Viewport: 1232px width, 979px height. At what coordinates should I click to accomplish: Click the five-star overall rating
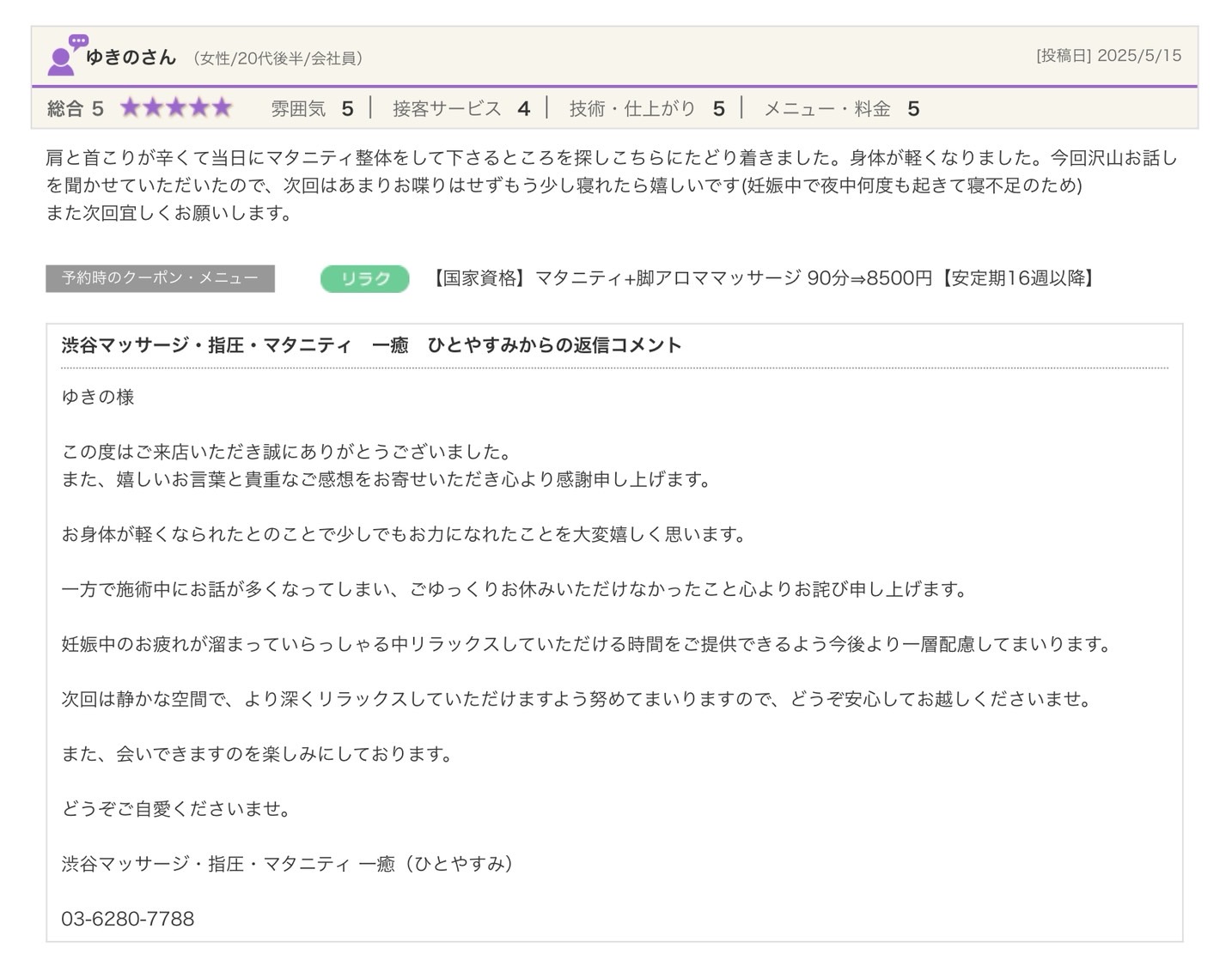pos(176,107)
